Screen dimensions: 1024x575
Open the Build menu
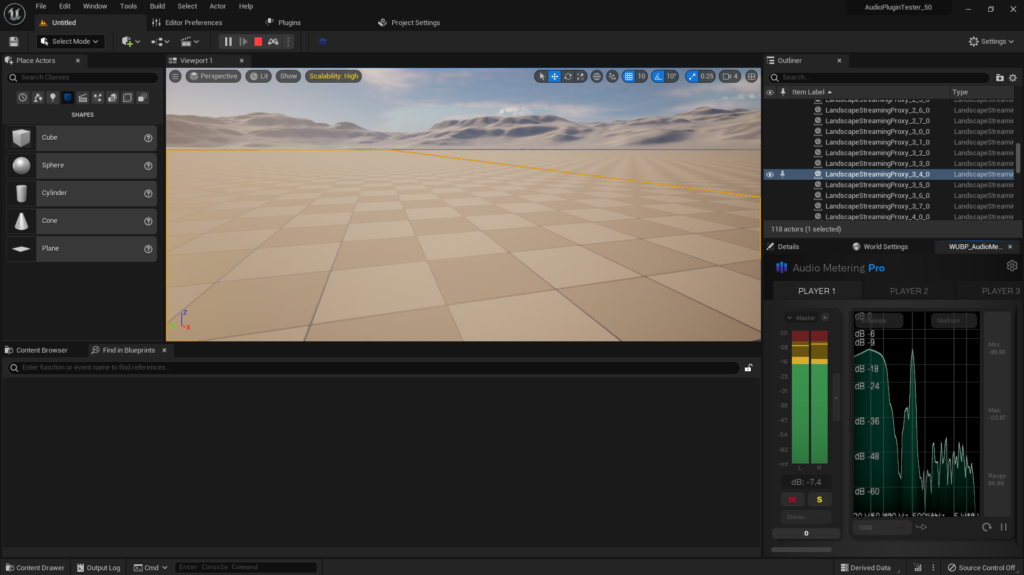point(157,6)
